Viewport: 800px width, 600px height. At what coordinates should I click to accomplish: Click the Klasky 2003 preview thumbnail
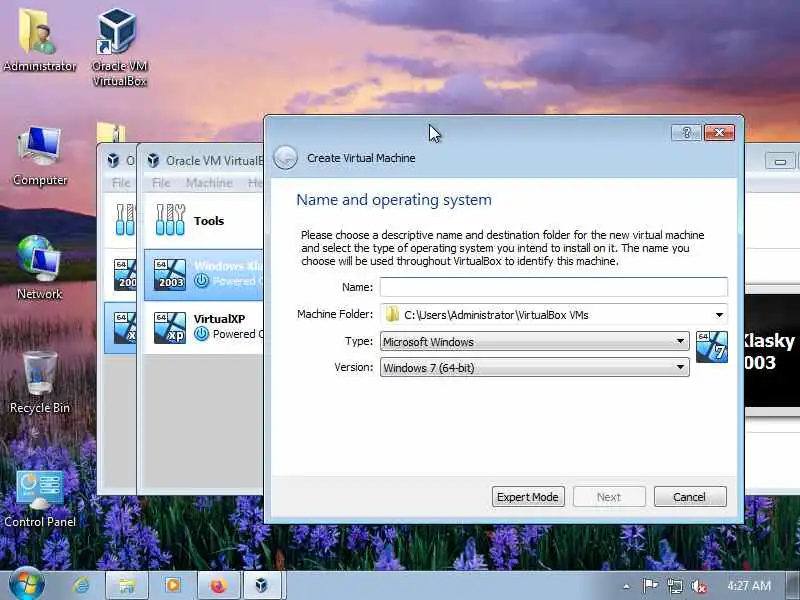772,351
